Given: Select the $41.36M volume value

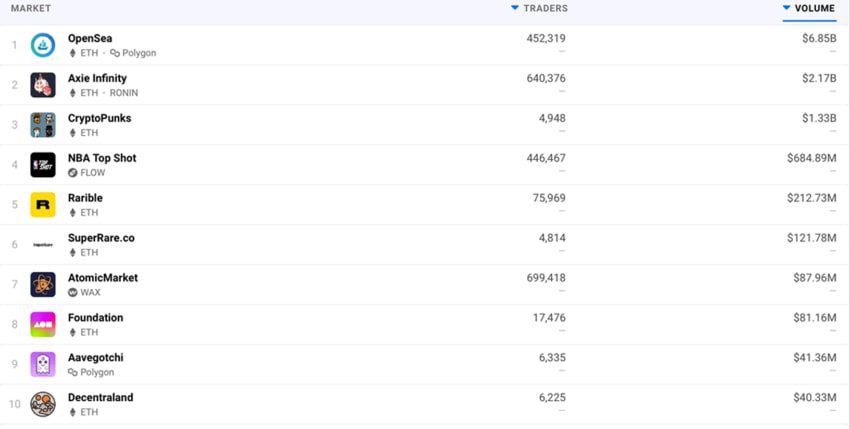Looking at the screenshot, I should click(815, 357).
